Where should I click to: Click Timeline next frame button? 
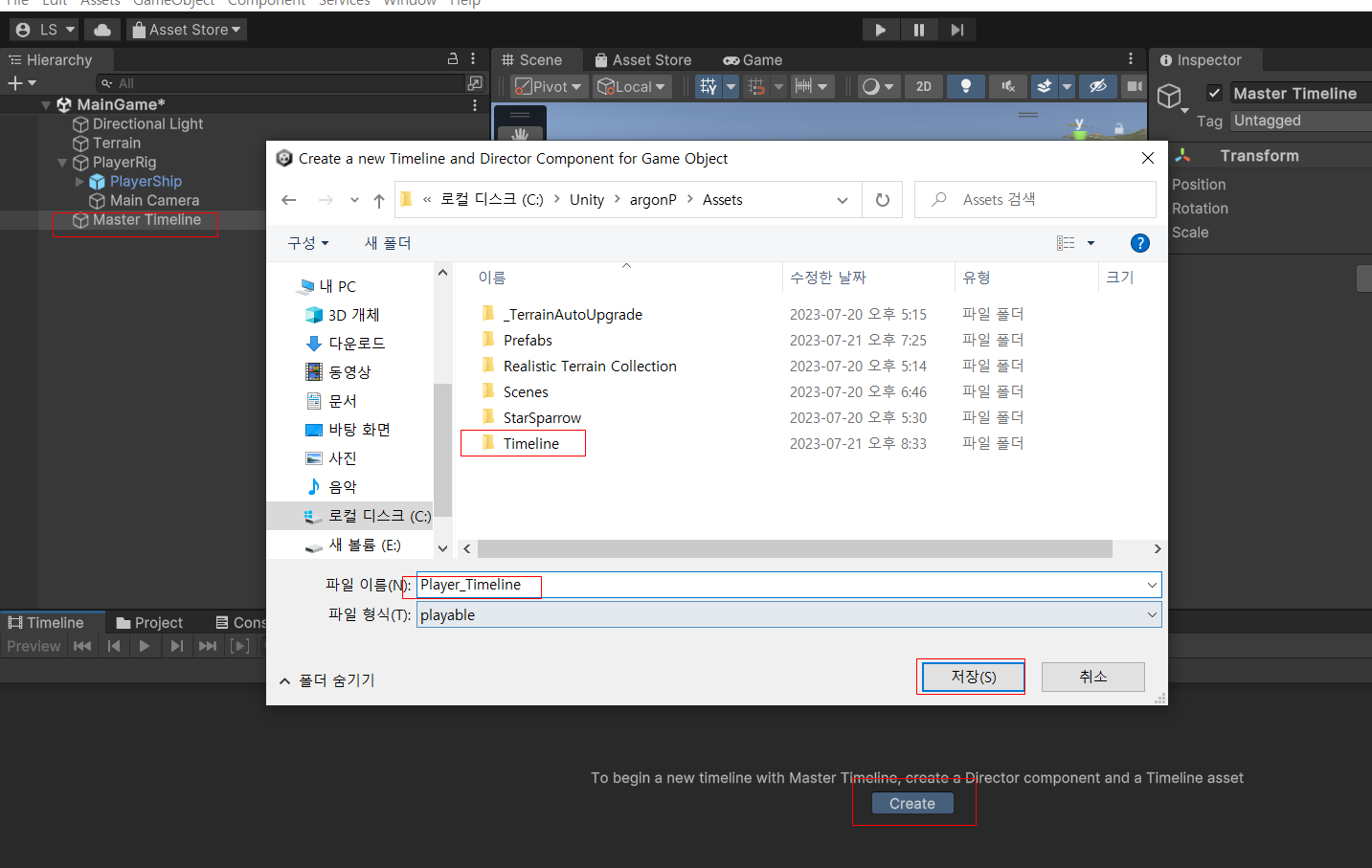pyautogui.click(x=176, y=646)
